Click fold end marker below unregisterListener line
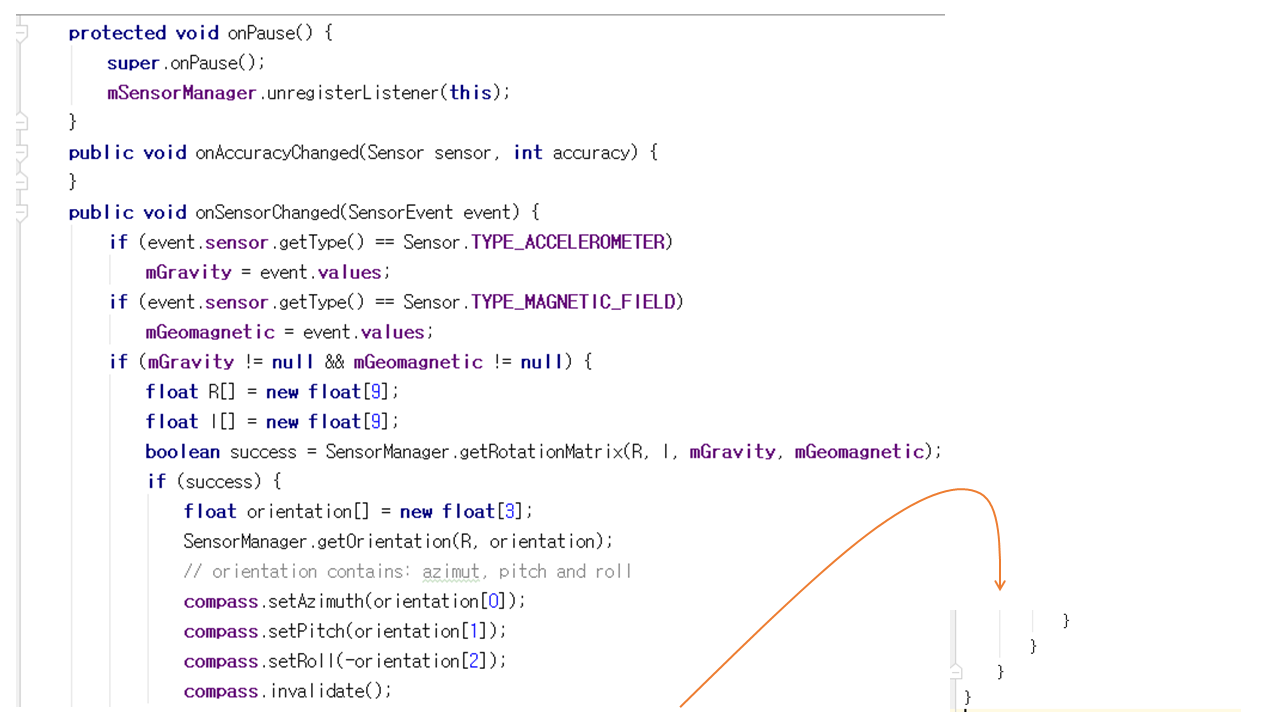The width and height of the screenshot is (1280, 720). tap(21, 122)
